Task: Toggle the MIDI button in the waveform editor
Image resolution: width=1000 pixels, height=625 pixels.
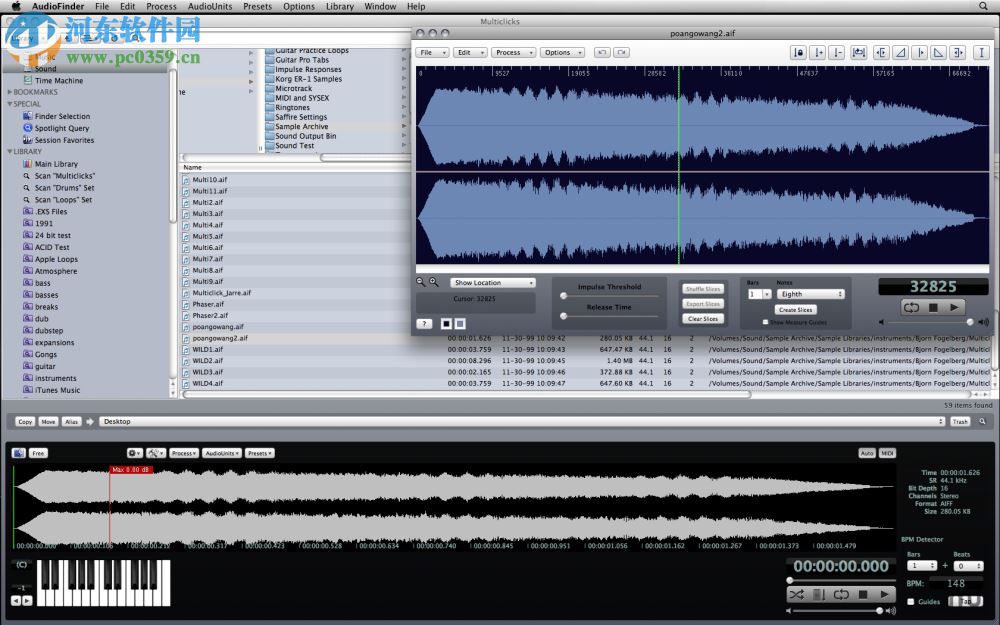Action: (x=886, y=453)
